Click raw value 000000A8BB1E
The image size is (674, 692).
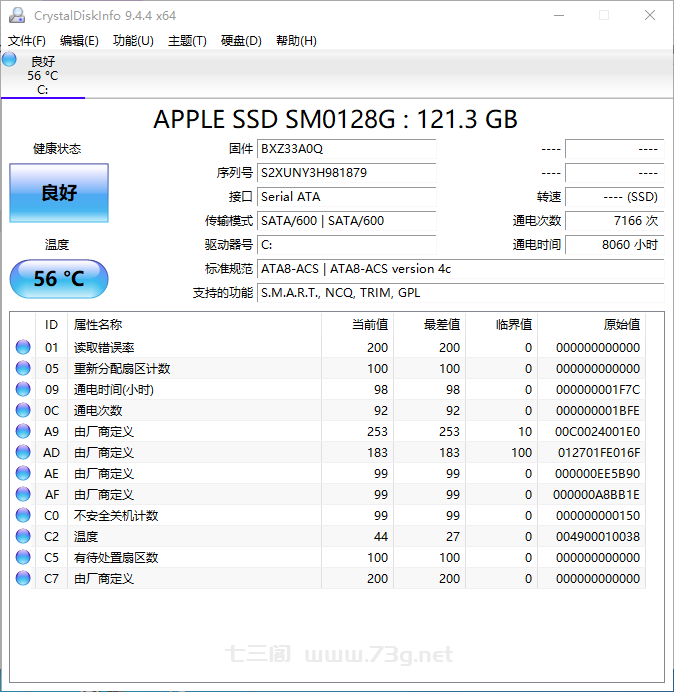596,495
